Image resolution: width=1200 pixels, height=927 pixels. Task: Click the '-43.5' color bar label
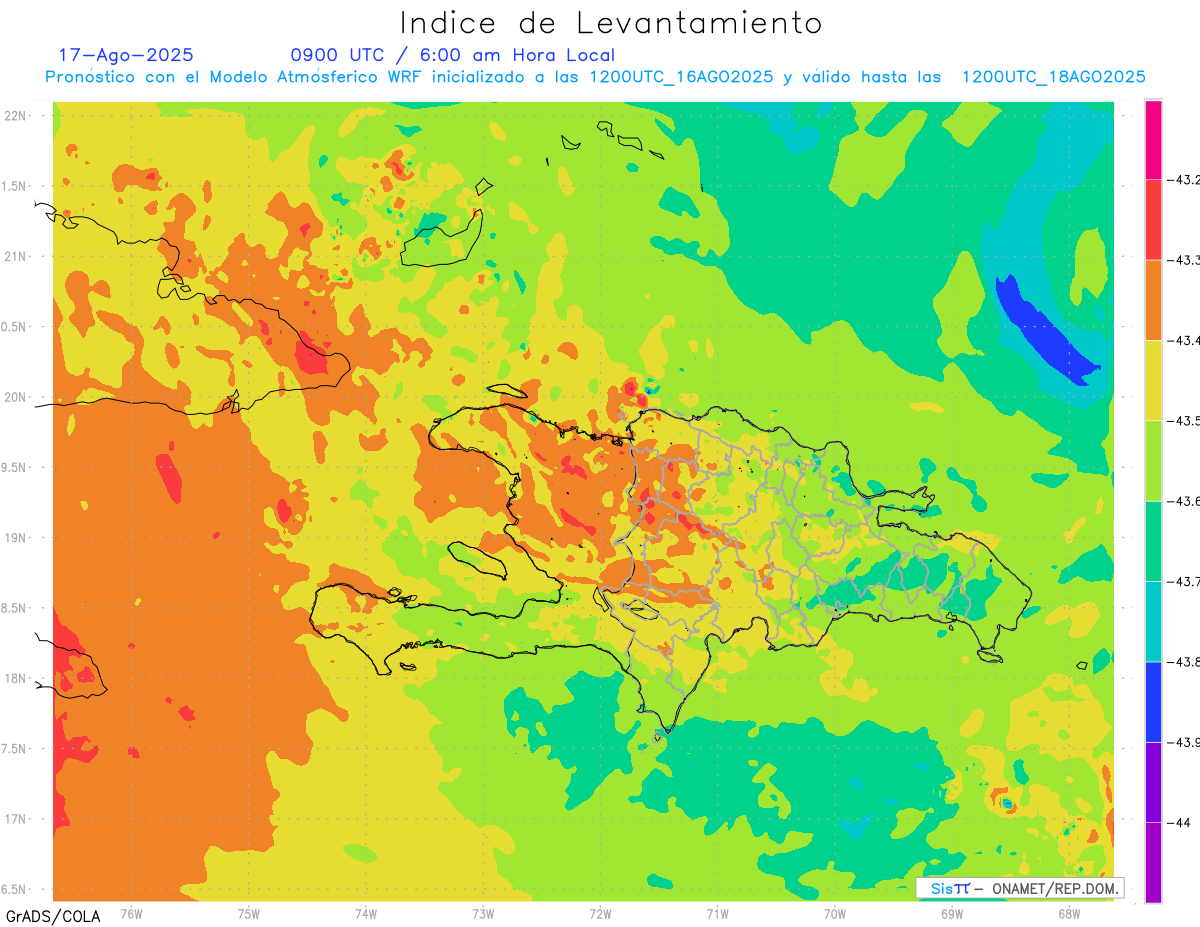[1184, 421]
